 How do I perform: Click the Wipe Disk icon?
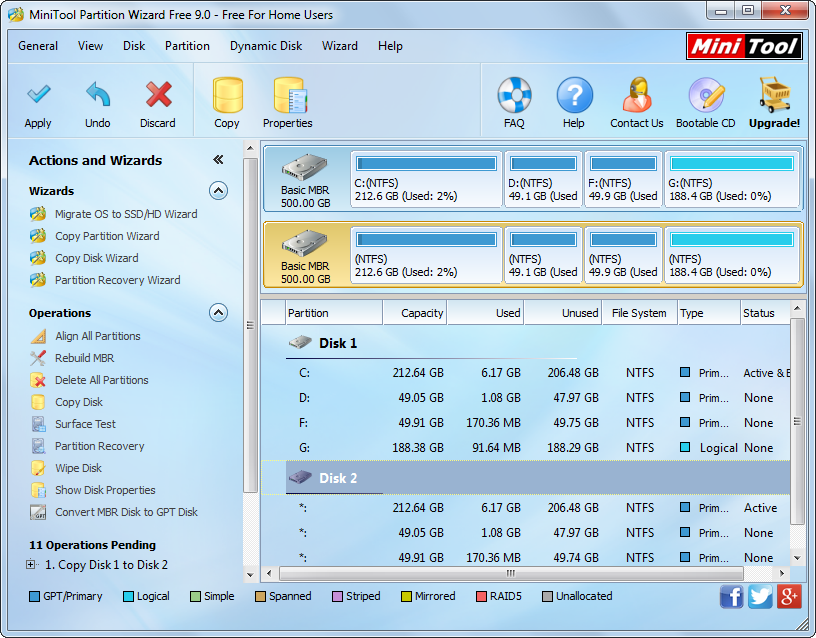(x=38, y=468)
